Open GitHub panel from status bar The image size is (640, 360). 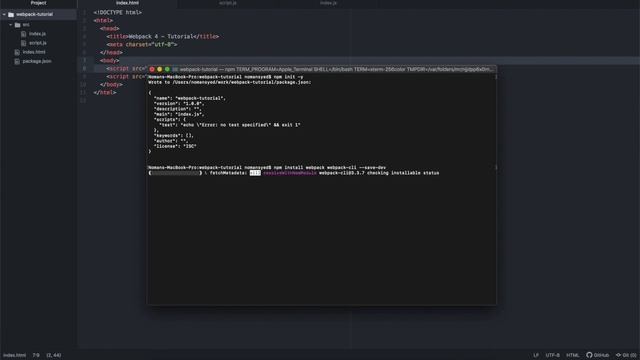click(x=598, y=355)
